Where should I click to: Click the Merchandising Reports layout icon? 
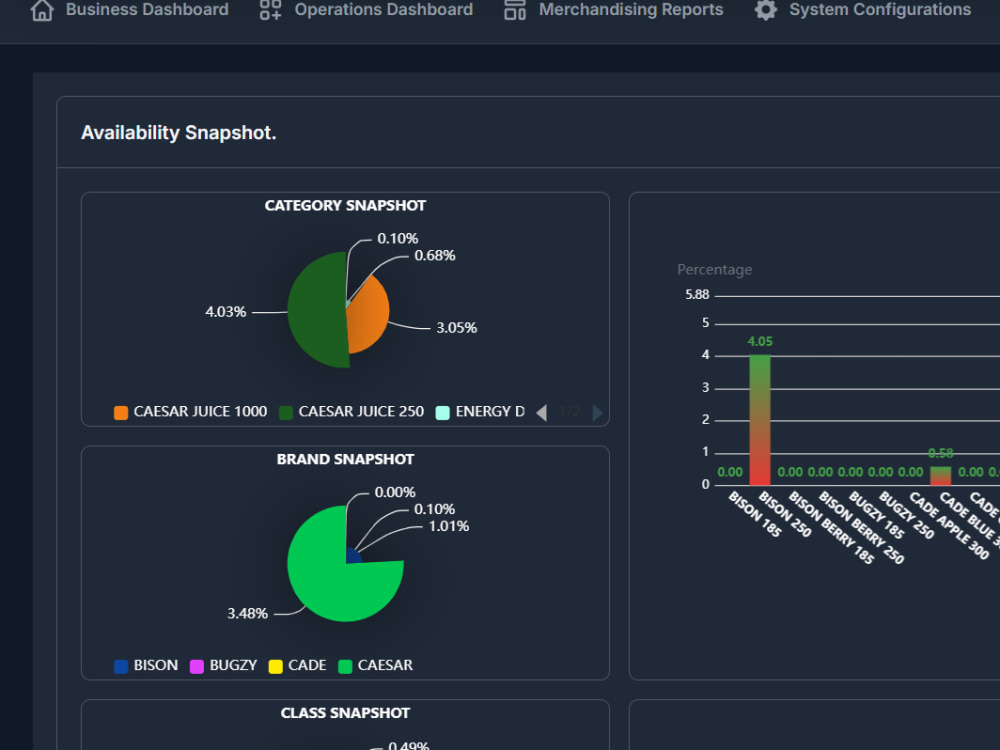(515, 10)
